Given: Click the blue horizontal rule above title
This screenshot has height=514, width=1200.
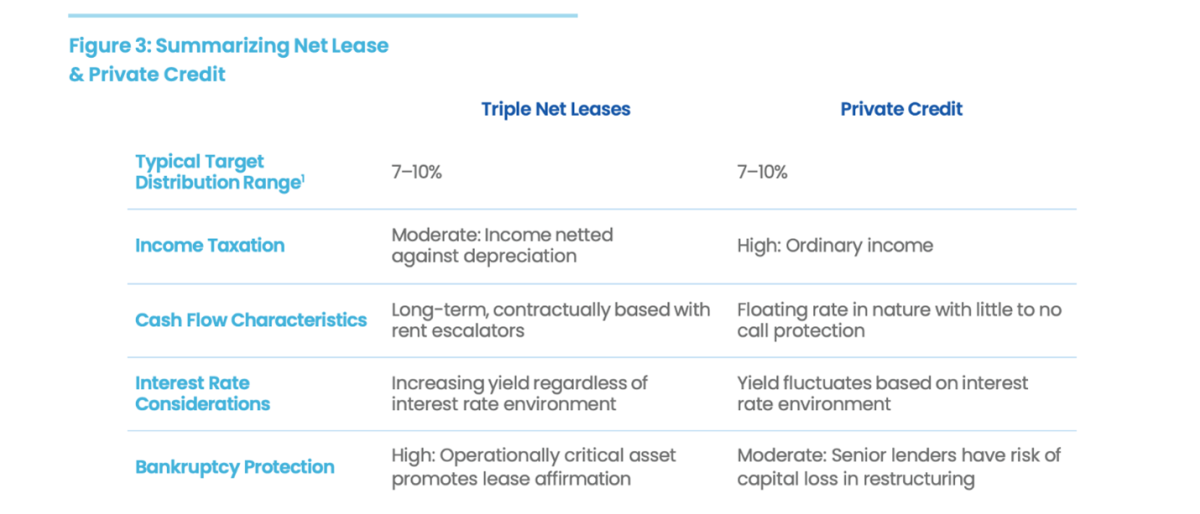Looking at the screenshot, I should pos(323,15).
